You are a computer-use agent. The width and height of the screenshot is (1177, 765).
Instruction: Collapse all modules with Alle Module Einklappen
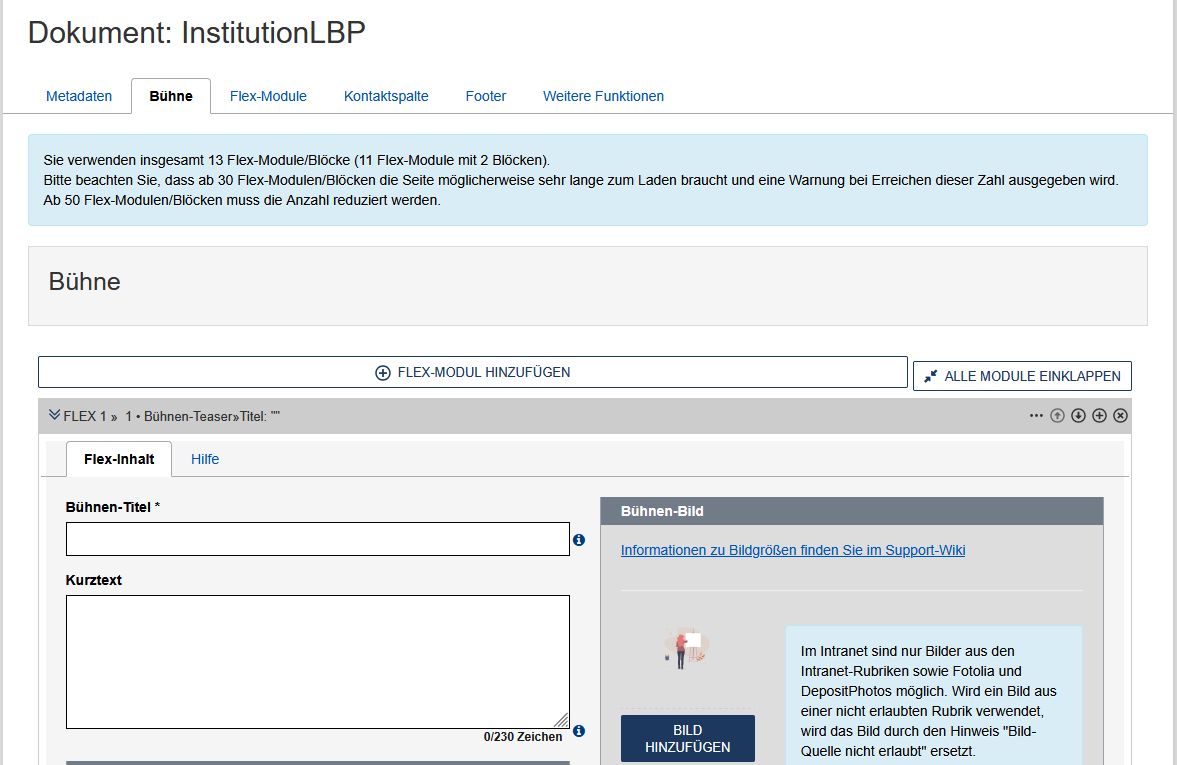[1022, 376]
